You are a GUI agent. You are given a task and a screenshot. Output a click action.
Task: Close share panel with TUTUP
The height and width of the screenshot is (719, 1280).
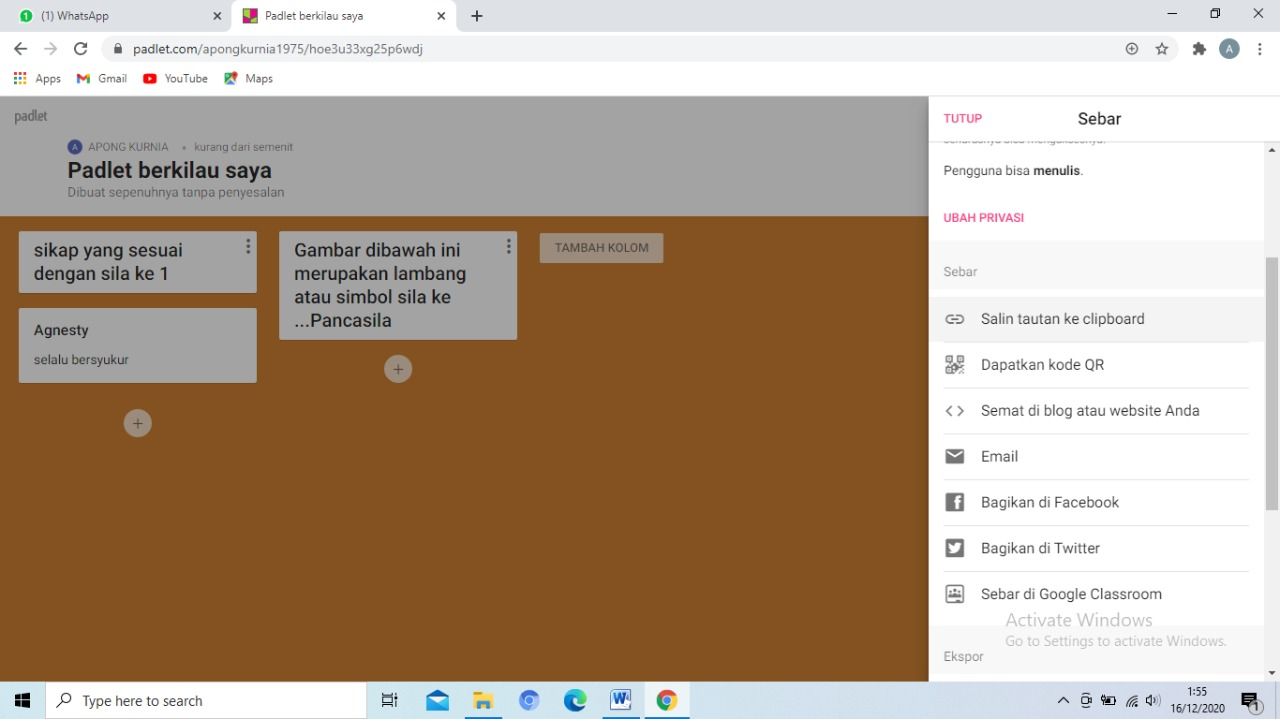[962, 118]
